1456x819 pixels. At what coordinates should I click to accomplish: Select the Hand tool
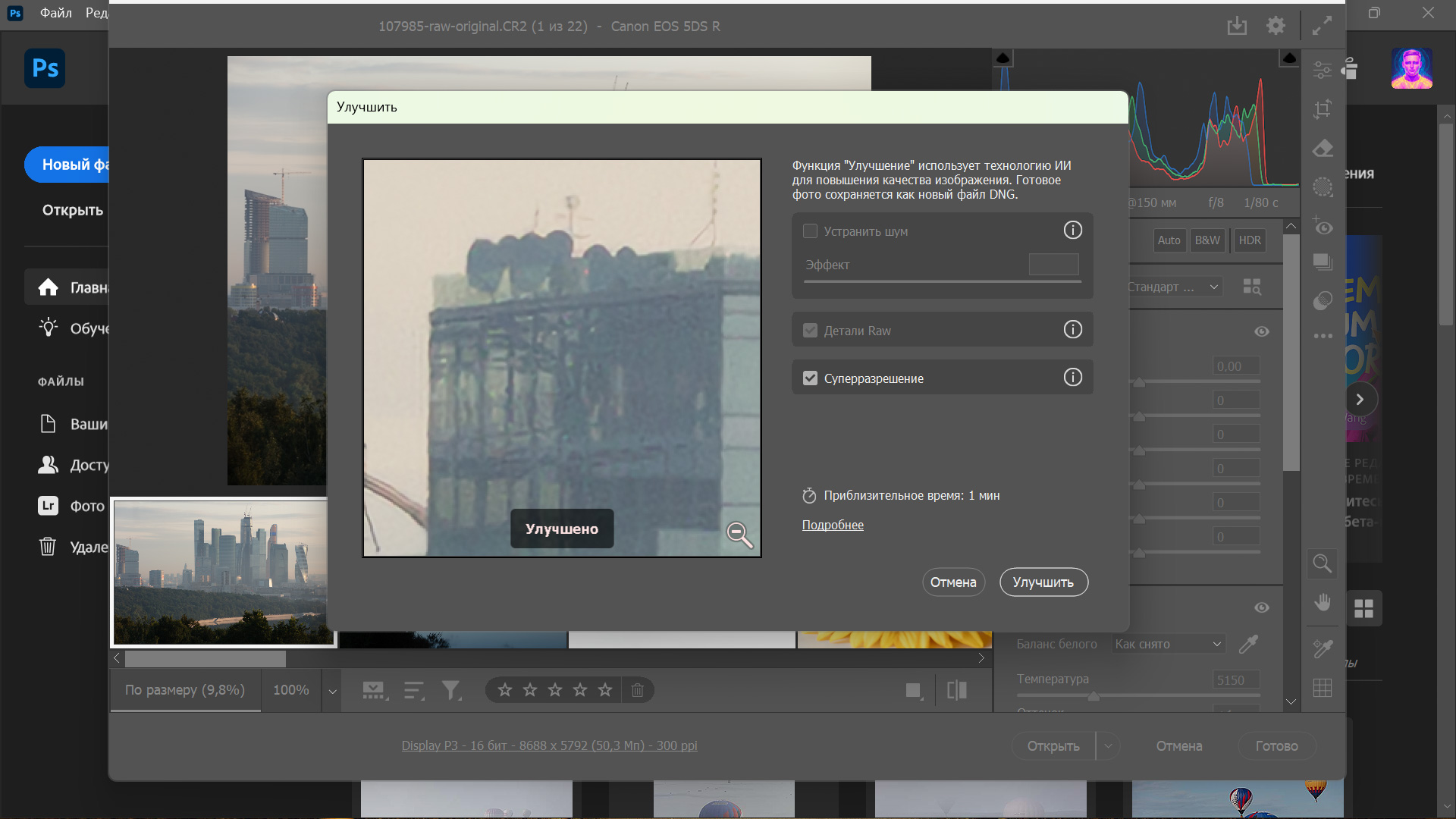click(1323, 602)
